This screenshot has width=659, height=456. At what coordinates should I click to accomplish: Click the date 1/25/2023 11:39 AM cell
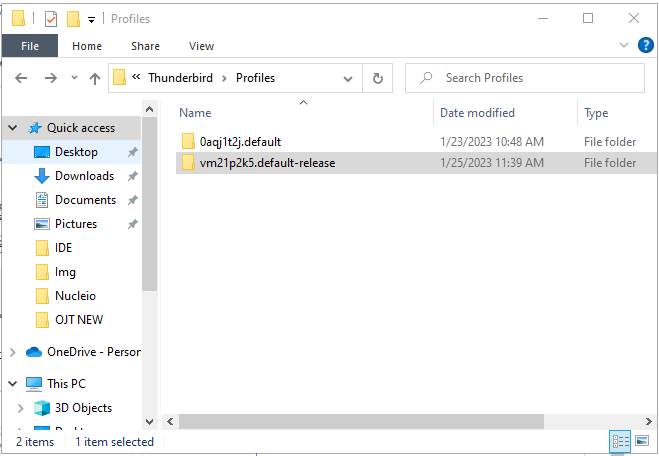pos(492,163)
